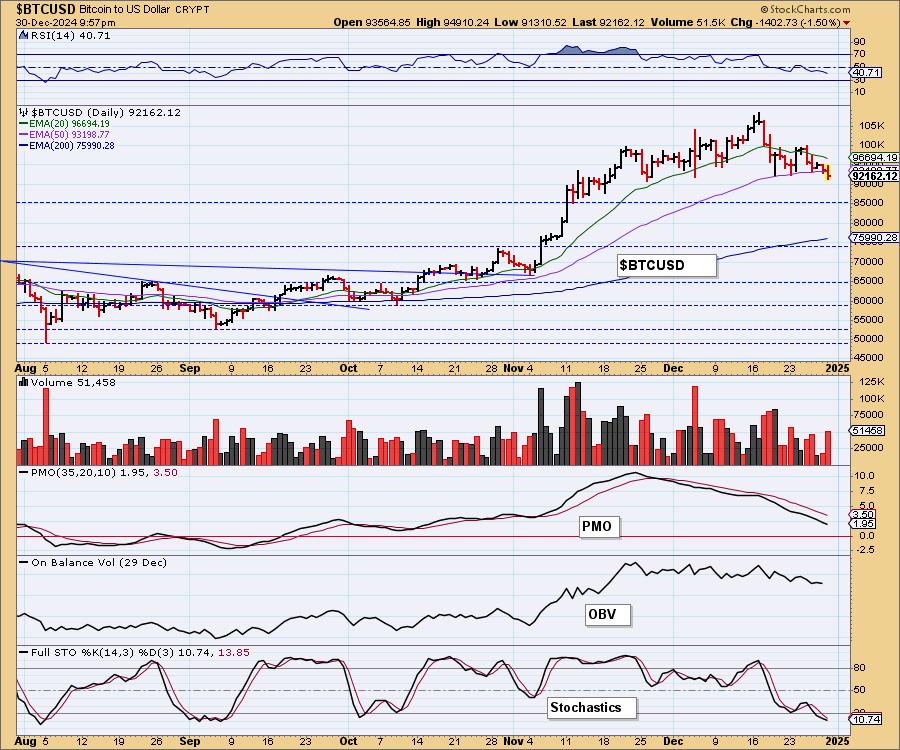
Task: Click the $BTCUSD ticker title
Action: coord(45,9)
